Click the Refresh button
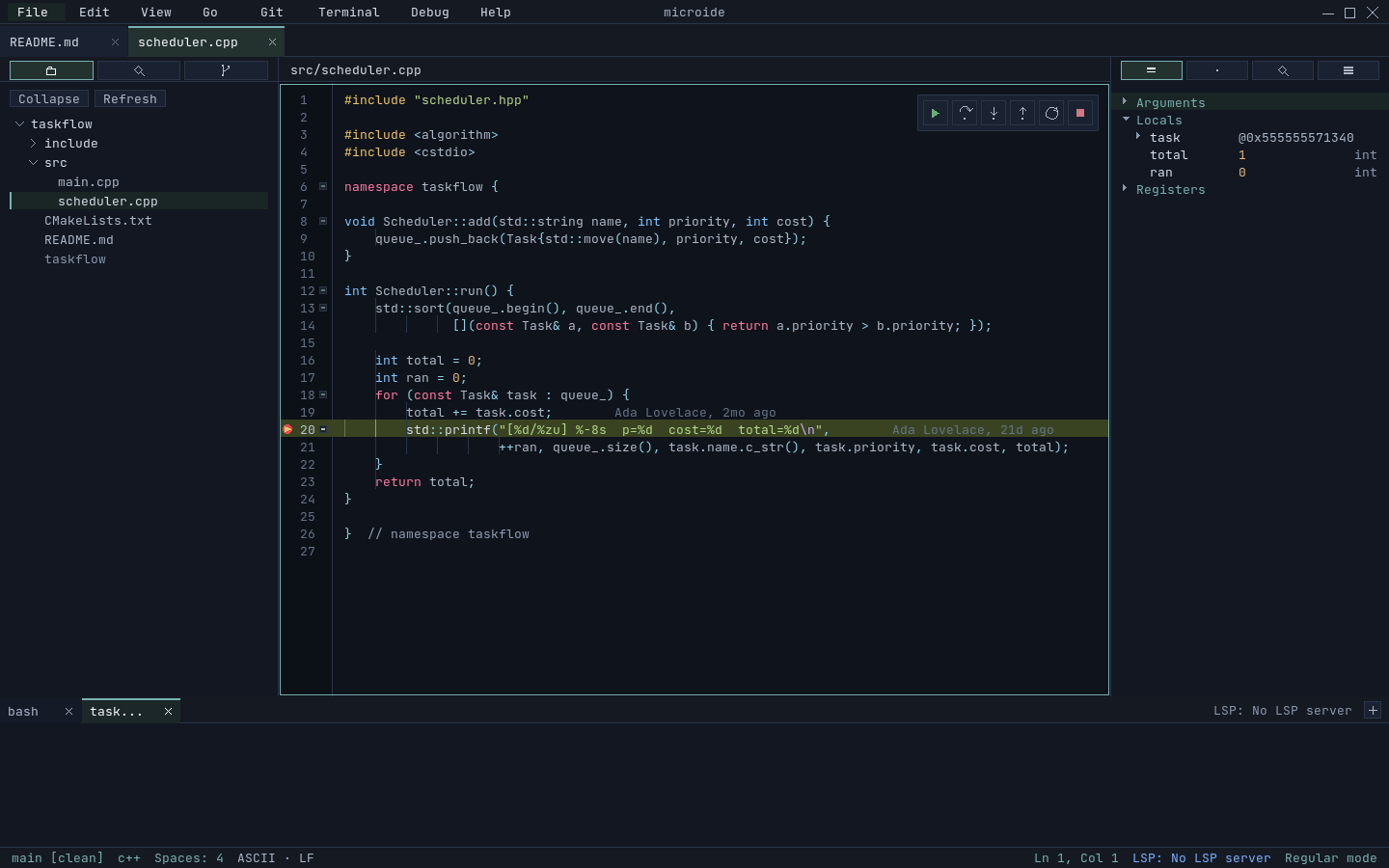1389x868 pixels. (130, 99)
